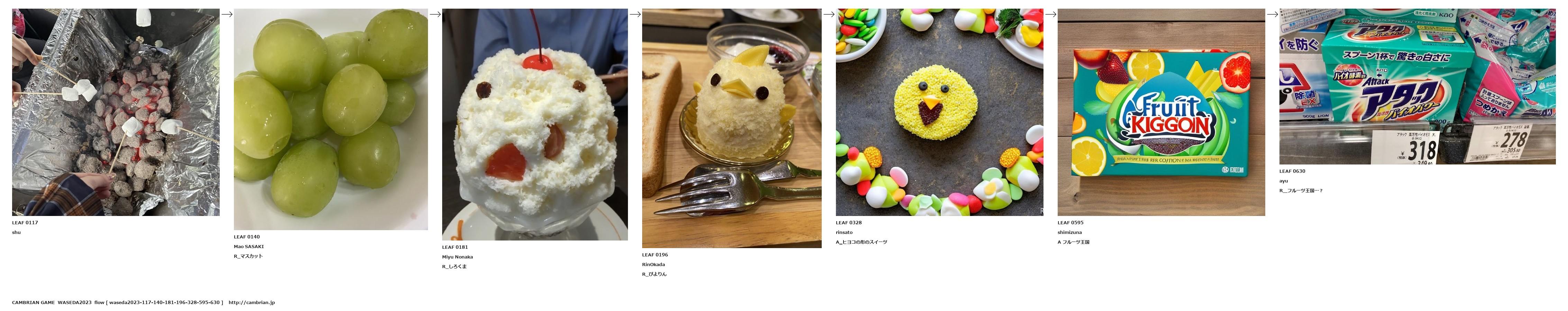This screenshot has width=1568, height=311.
Task: Click the CAMBRIAN GAME WASEDA2023 footer text
Action: pos(52,302)
